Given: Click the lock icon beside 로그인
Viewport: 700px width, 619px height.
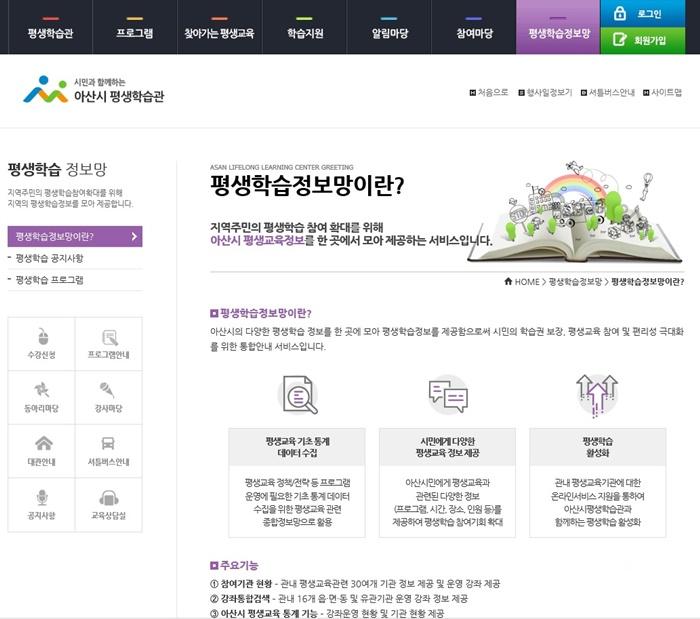Looking at the screenshot, I should (x=620, y=13).
